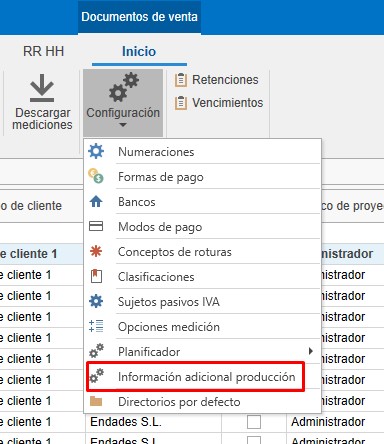
Task: Click the Clasificaciones bookmark icon
Action: (x=96, y=276)
